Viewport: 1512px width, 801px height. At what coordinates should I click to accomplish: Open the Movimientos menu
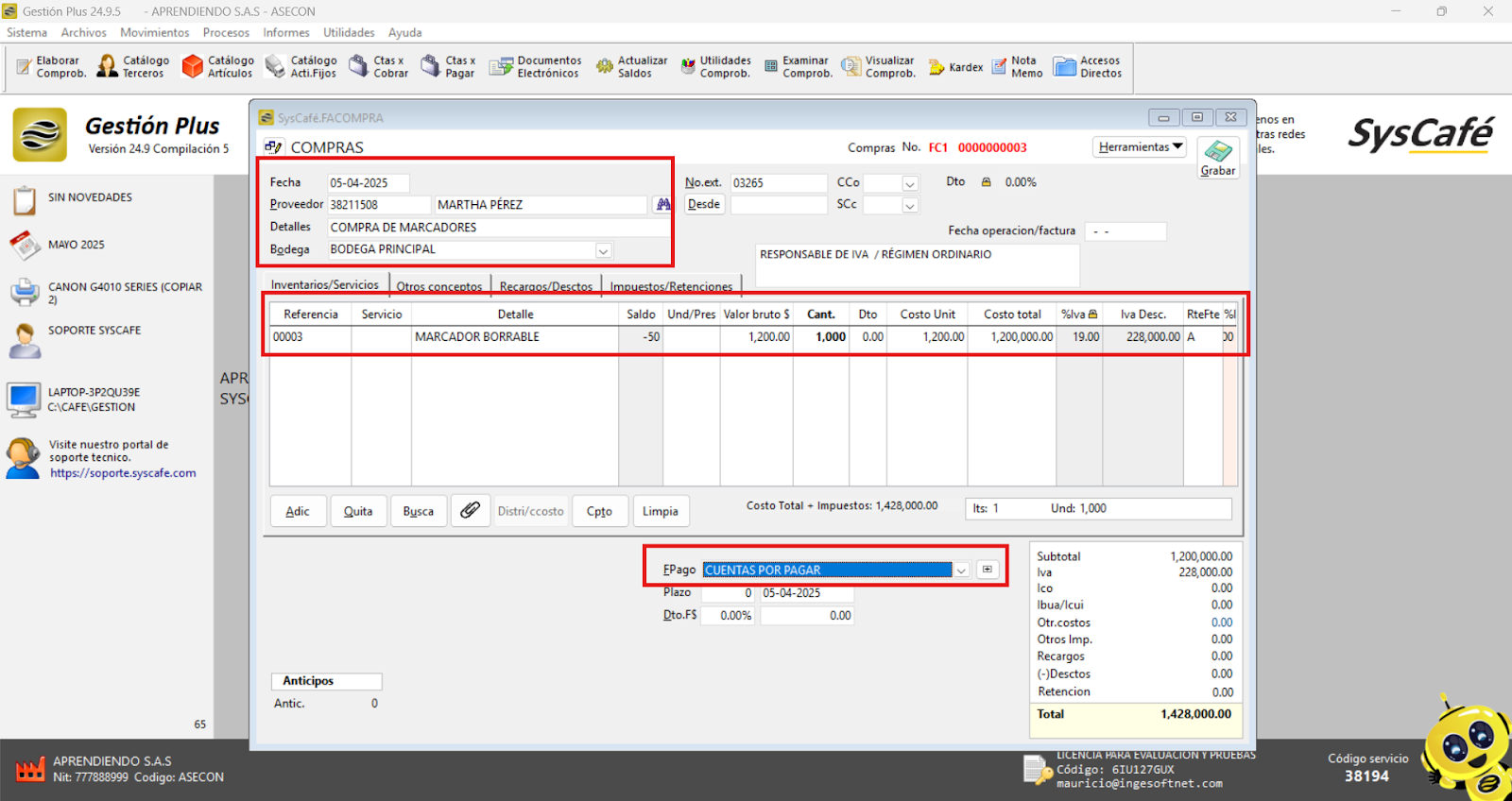154,32
